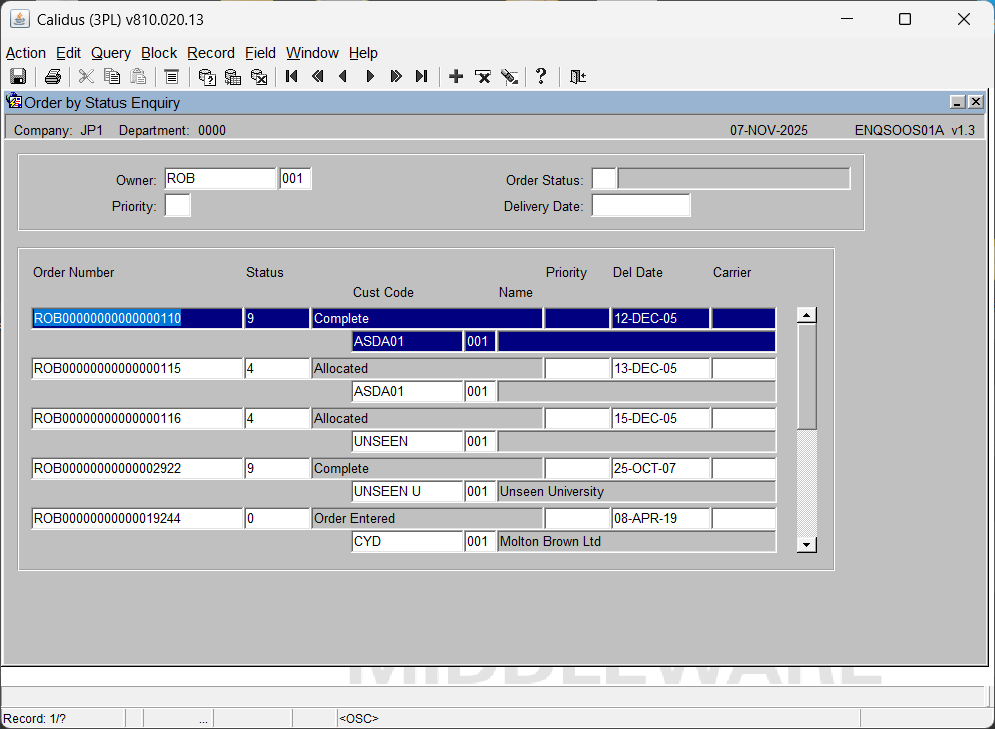Click the scrollbar up arrow
Screen dimensions: 995x729
click(807, 315)
